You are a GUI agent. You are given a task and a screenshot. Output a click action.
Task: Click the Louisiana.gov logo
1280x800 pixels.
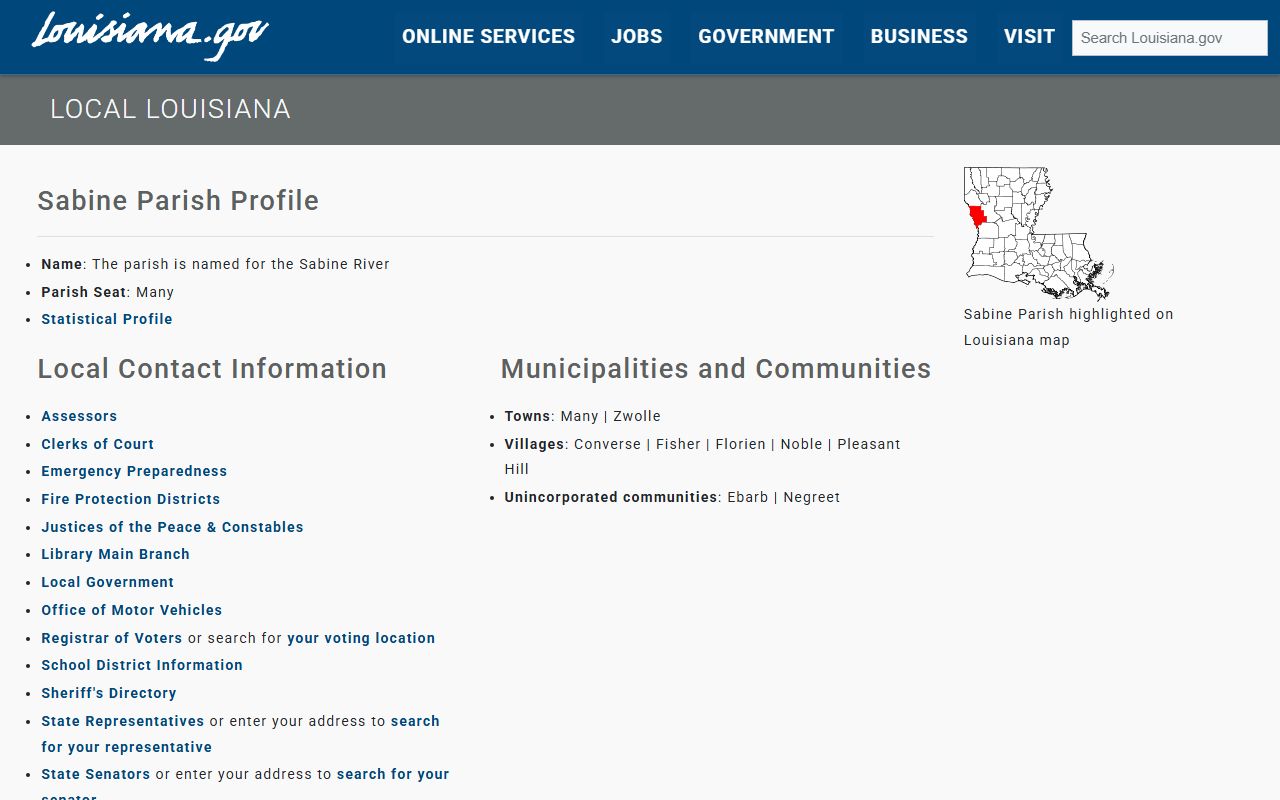click(150, 36)
